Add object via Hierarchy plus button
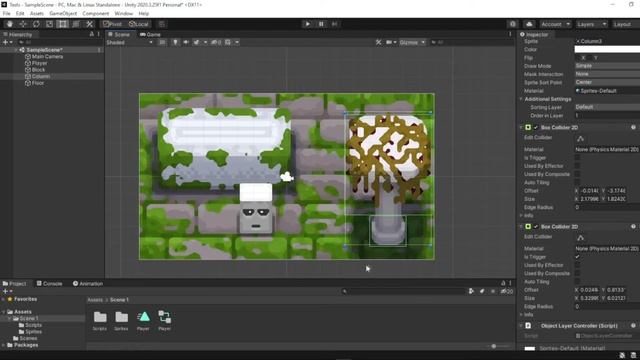Image resolution: width=640 pixels, height=360 pixels. tap(7, 42)
